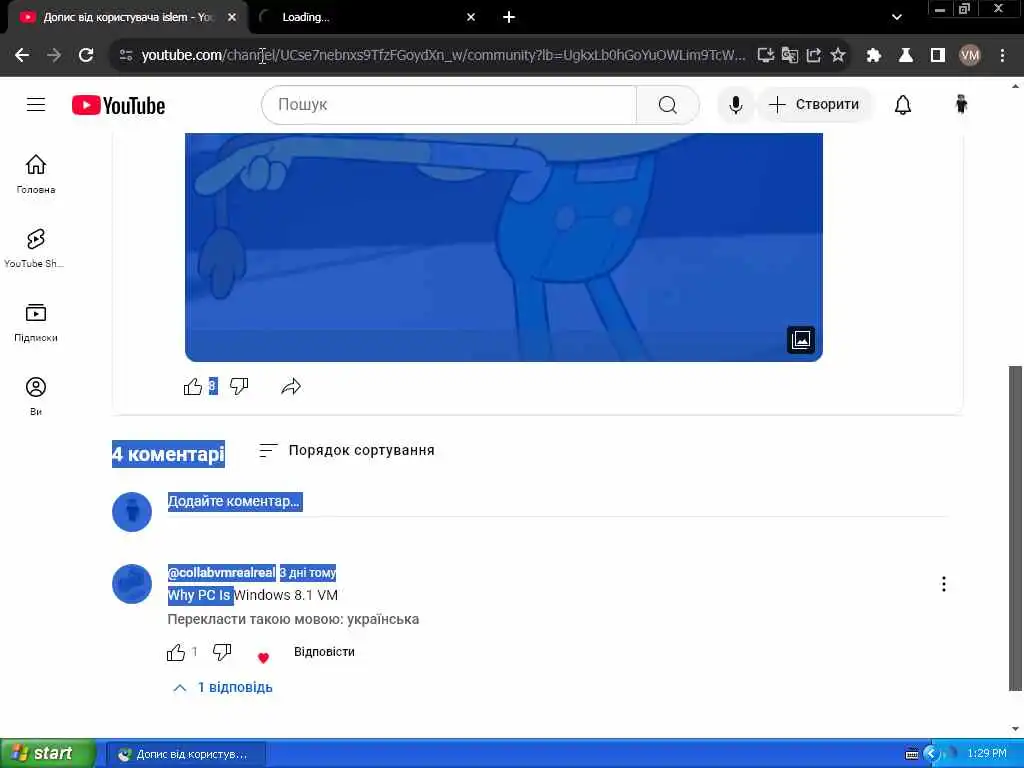Screen dimensions: 1024x768
Task: Open @collabvmrealreal channel link
Action: 221,573
